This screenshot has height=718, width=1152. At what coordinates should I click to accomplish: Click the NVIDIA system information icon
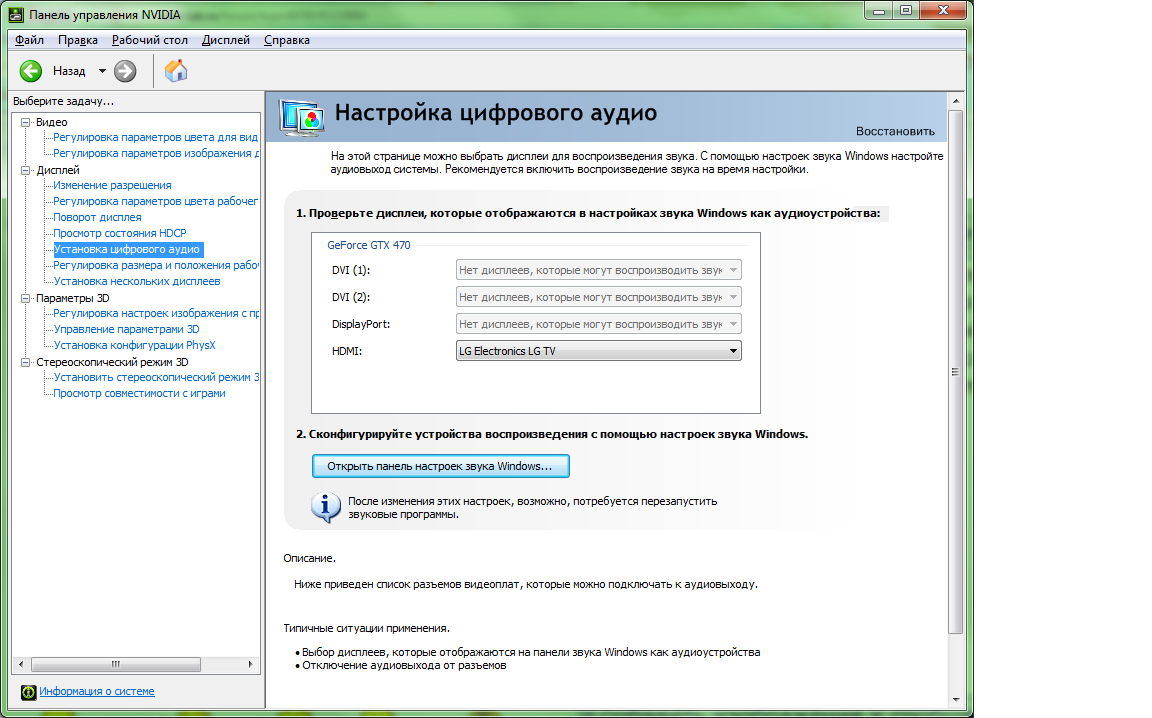point(29,692)
